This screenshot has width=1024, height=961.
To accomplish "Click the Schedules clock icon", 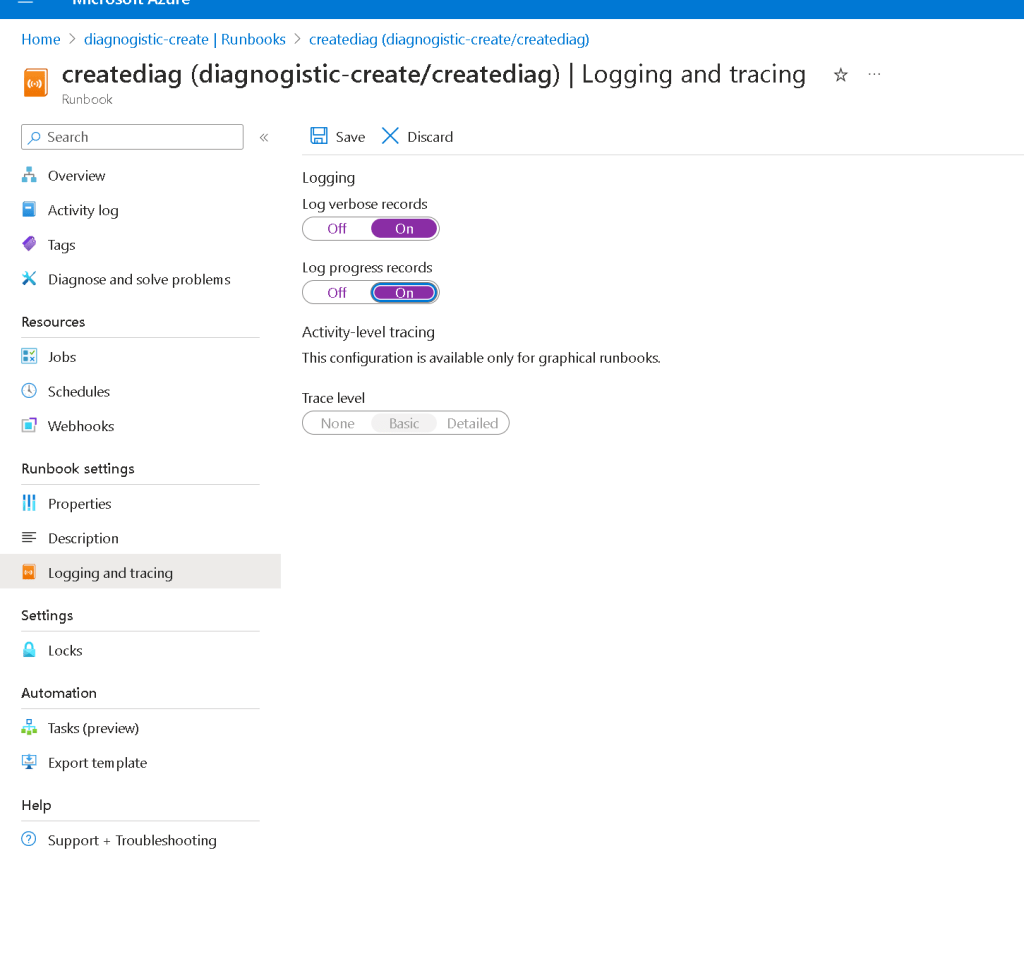I will tap(29, 391).
